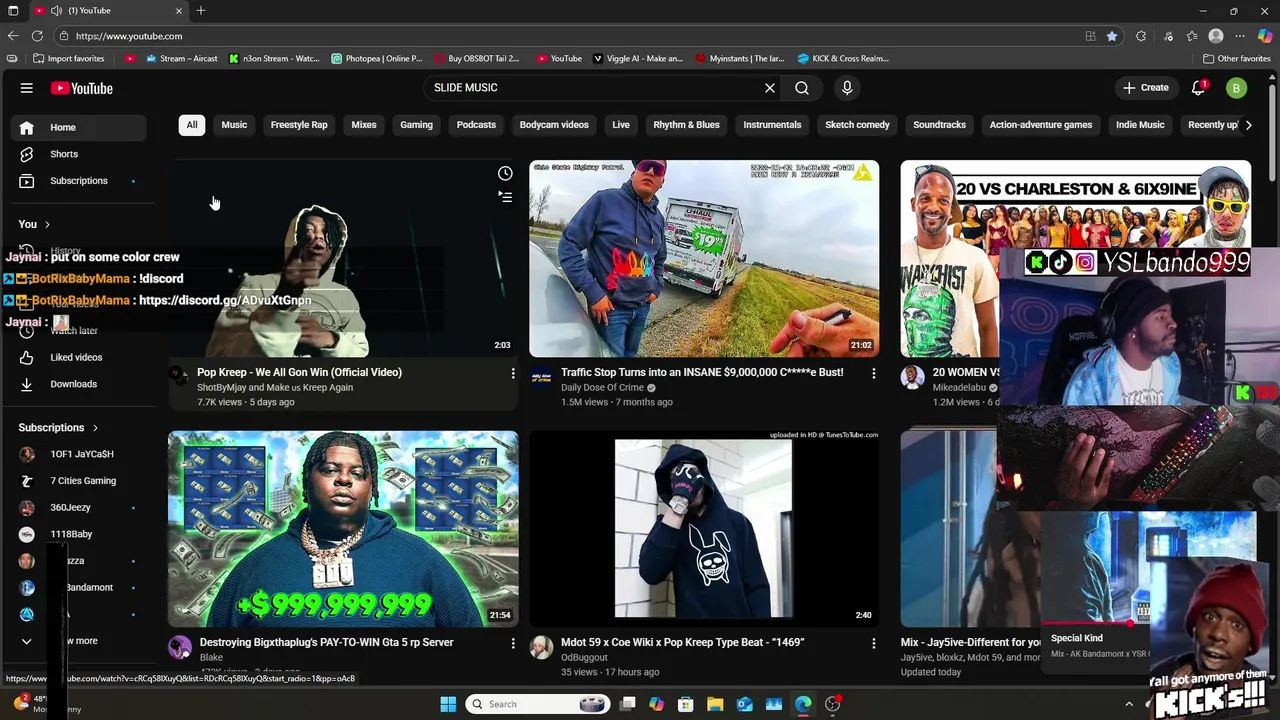
Task: Open the Blake channel link
Action: point(211,657)
